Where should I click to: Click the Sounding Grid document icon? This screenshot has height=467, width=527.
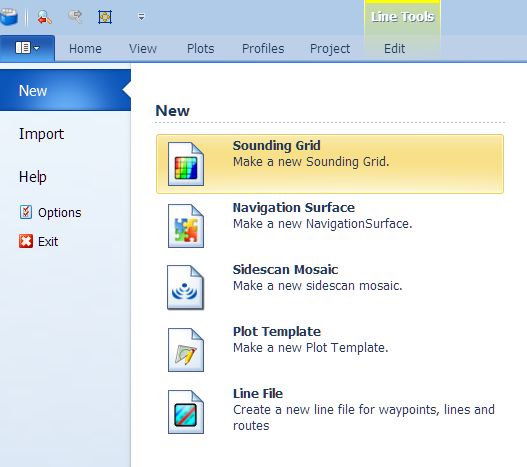(x=186, y=164)
